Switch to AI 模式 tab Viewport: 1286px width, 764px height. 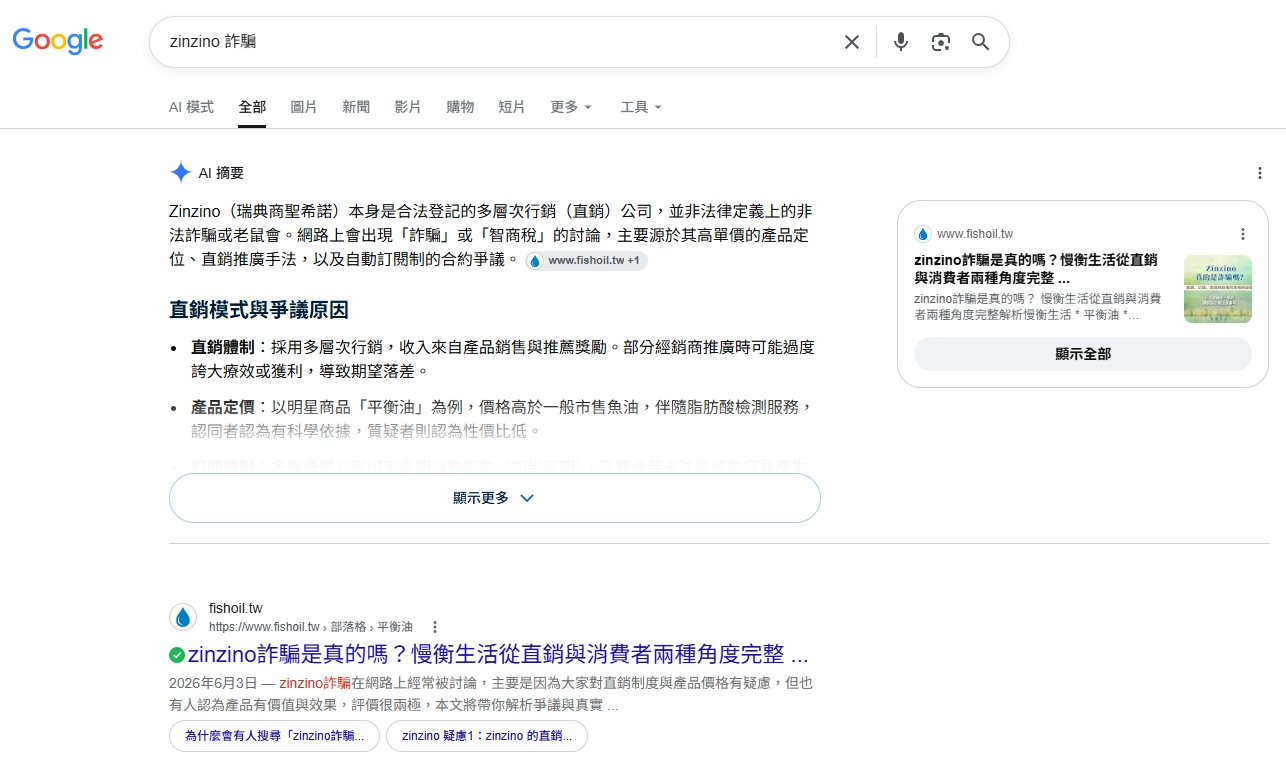point(191,107)
